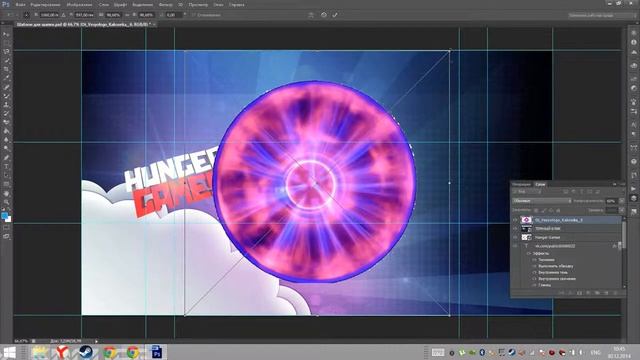Select the Pen tool

pyautogui.click(x=6, y=158)
